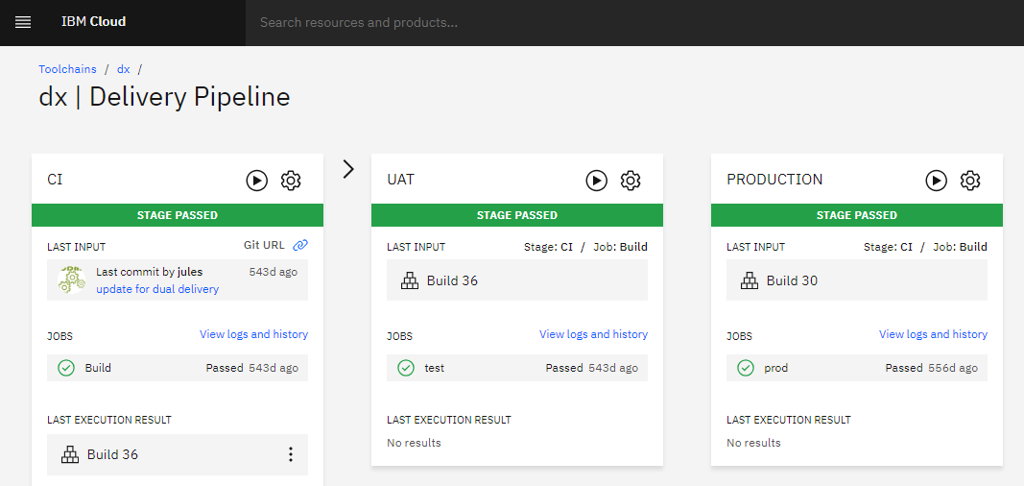Open UAT stage configuration gear
1024x486 pixels.
(630, 180)
